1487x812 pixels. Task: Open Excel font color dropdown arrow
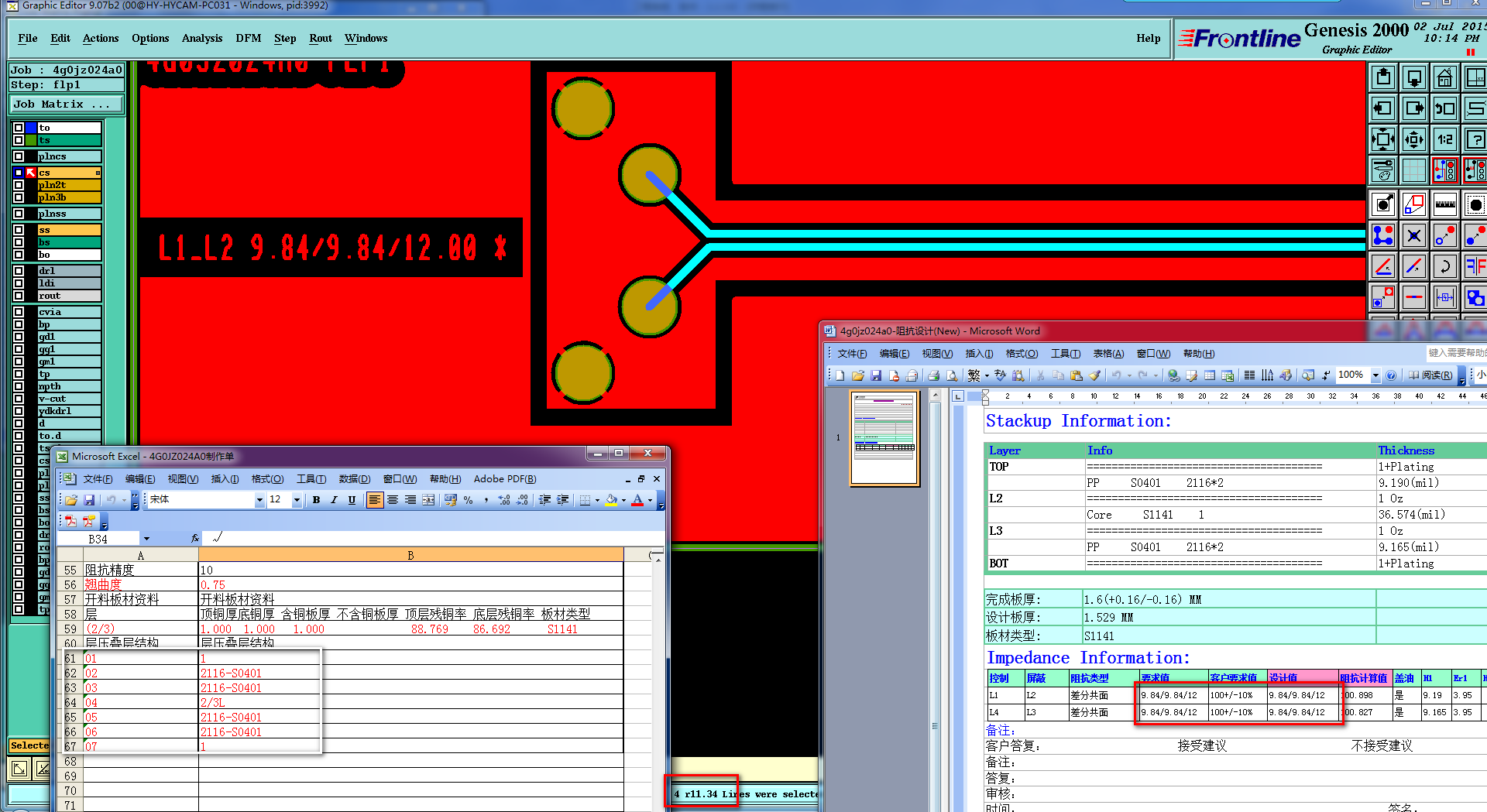[650, 500]
